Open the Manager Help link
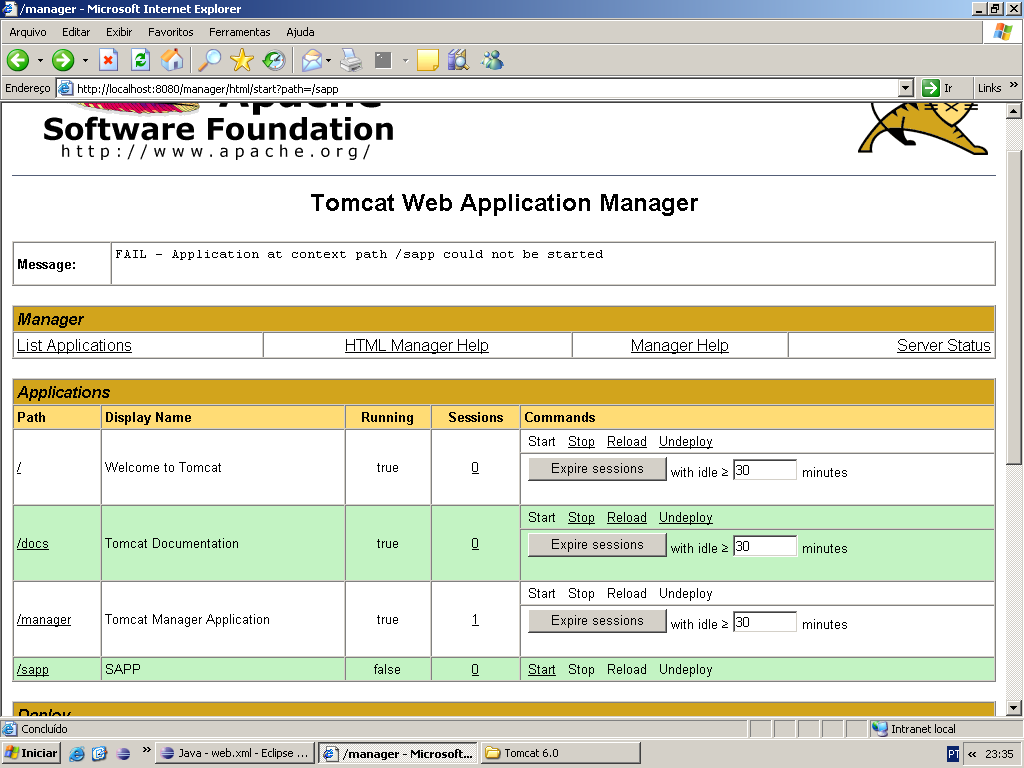 679,345
